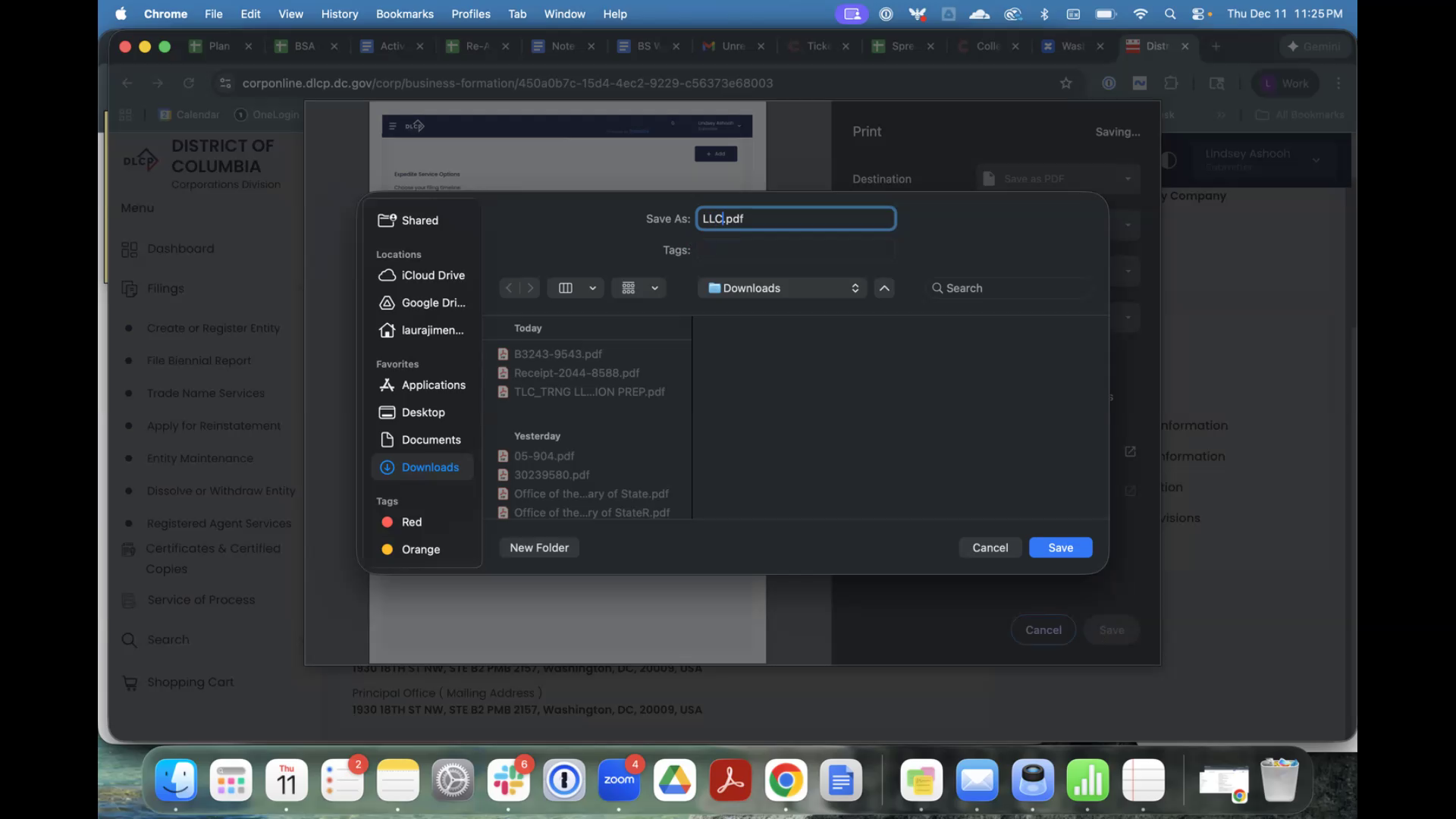Click the New Folder button
Screen dimensions: 1456x819
coord(538,548)
